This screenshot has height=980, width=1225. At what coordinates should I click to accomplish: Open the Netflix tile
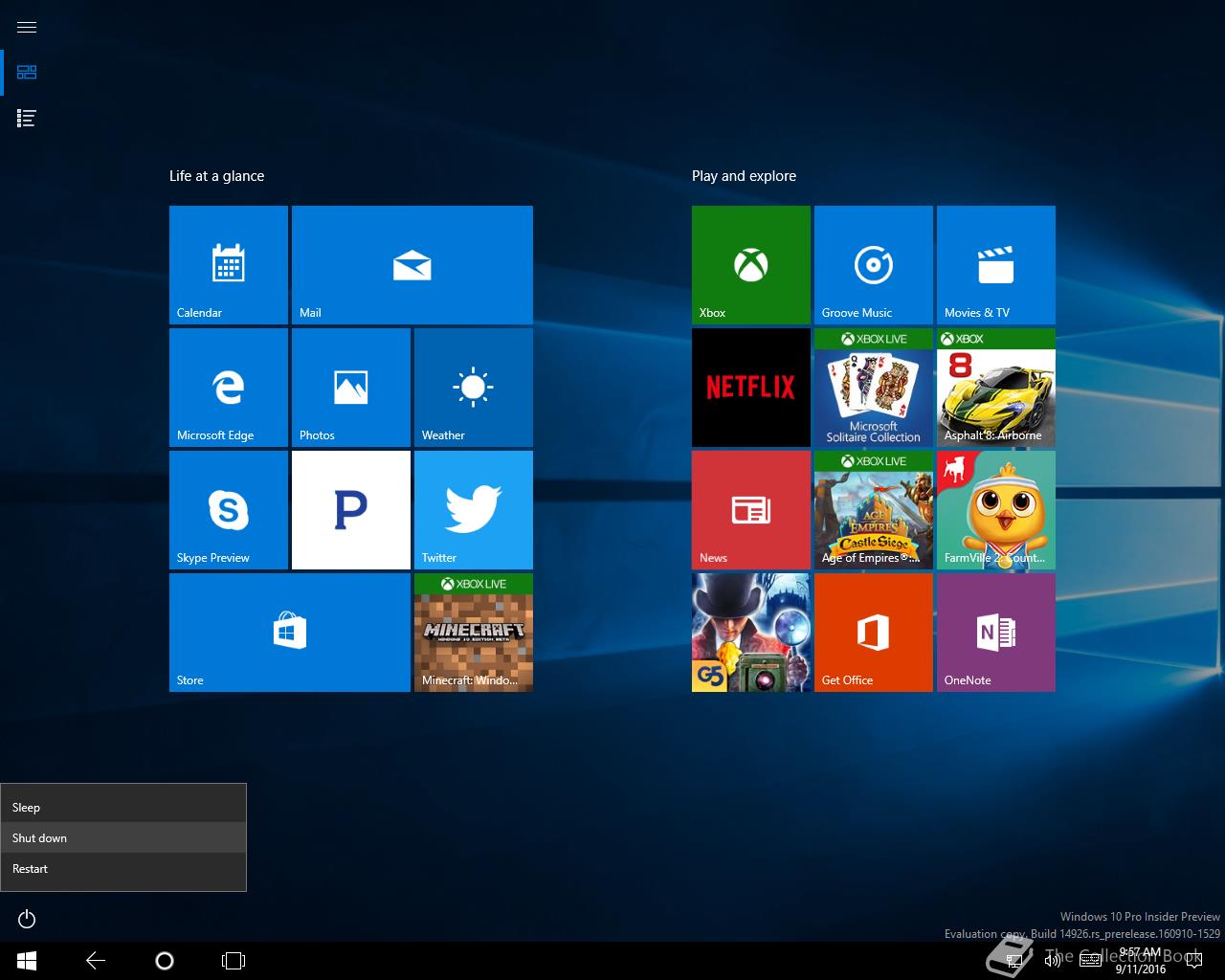click(x=750, y=388)
